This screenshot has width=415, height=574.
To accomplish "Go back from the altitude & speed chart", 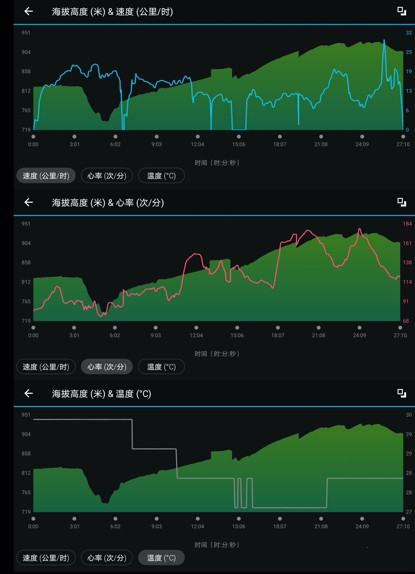I will [29, 11].
